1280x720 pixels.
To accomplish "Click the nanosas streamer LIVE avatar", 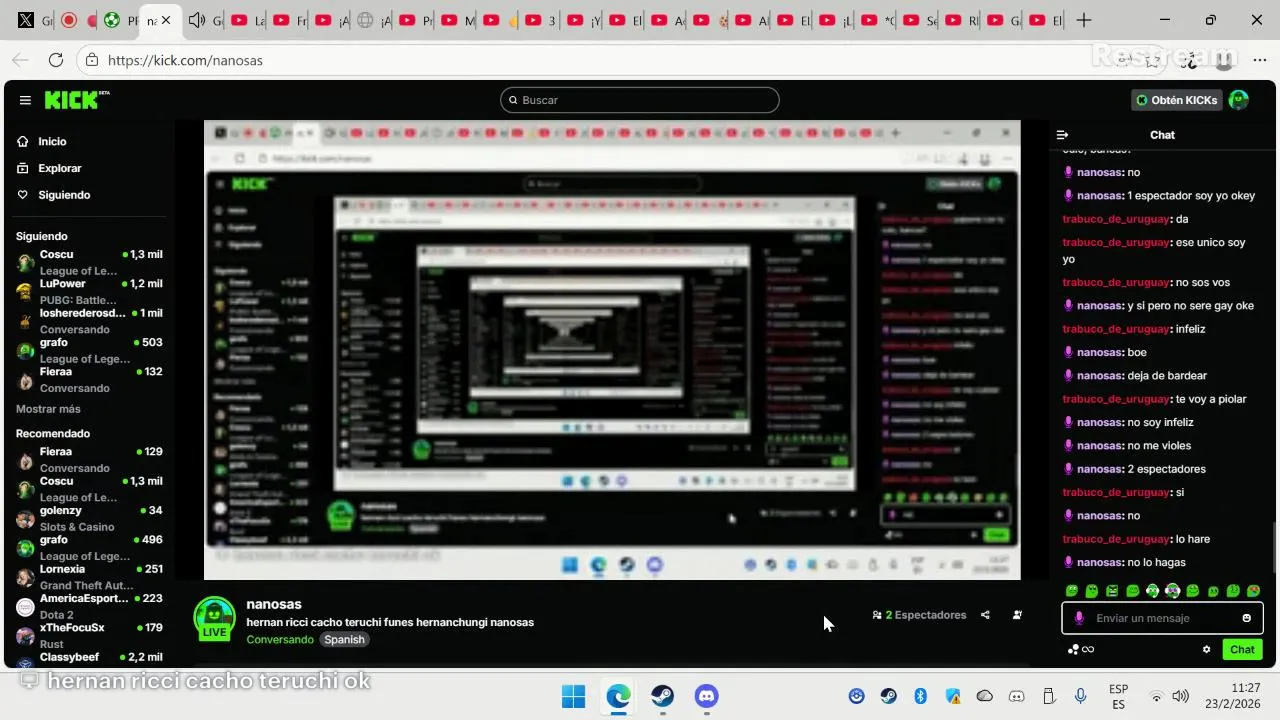I will pyautogui.click(x=214, y=619).
